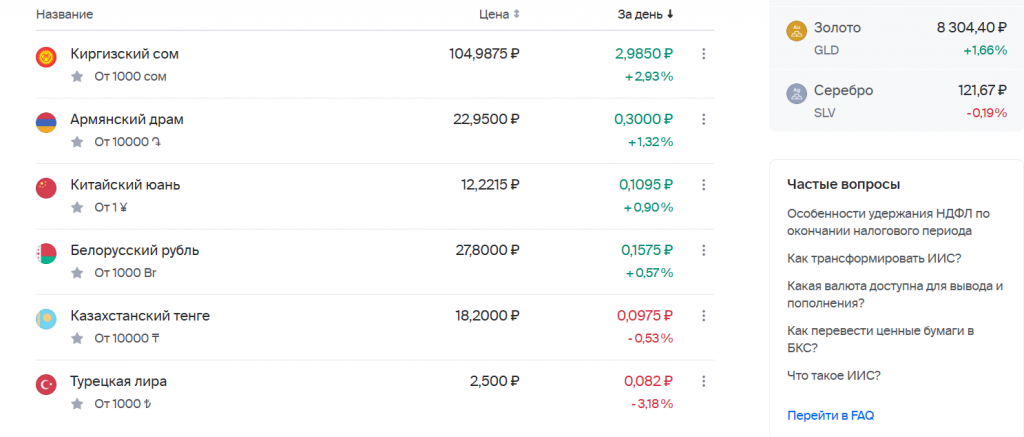
Task: Click the Chinese flag icon
Action: click(46, 188)
